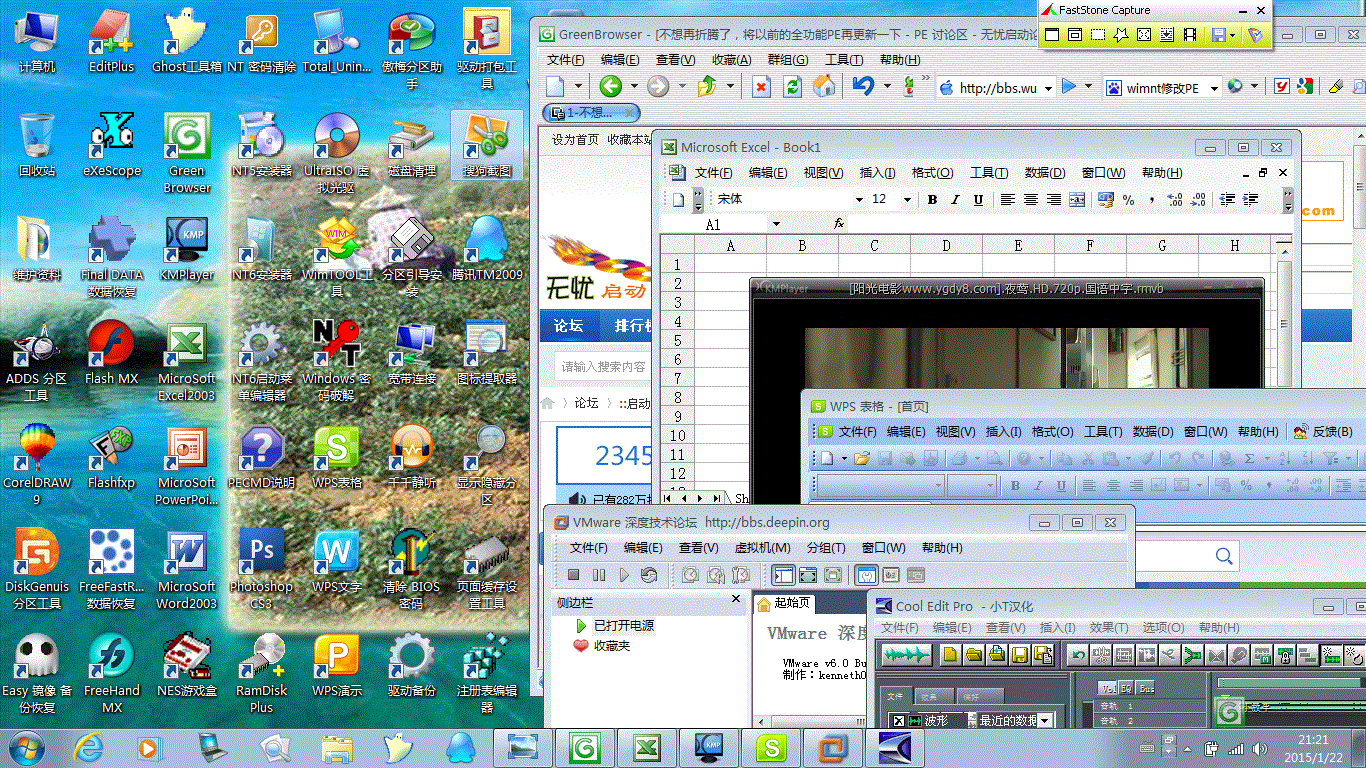Toggle the X checkbox next to 波形 in Cool Edit
This screenshot has height=768, width=1366.
coord(898,721)
